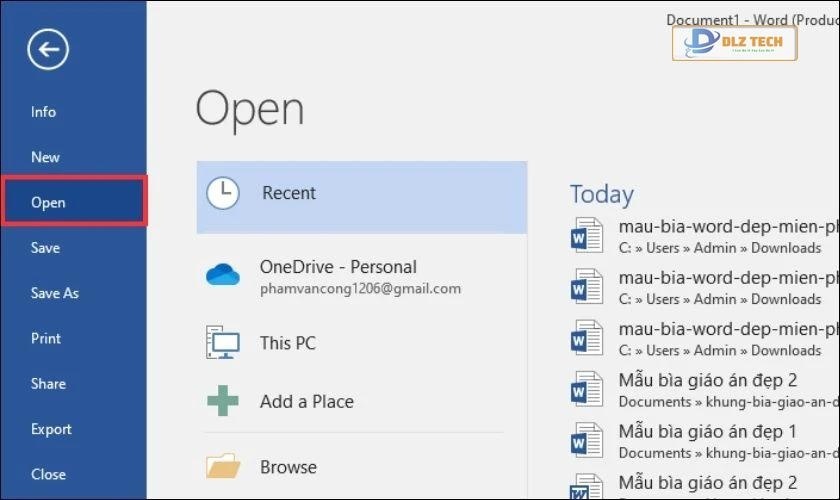840x500 pixels.
Task: Click the Recent clock icon
Action: (223, 193)
